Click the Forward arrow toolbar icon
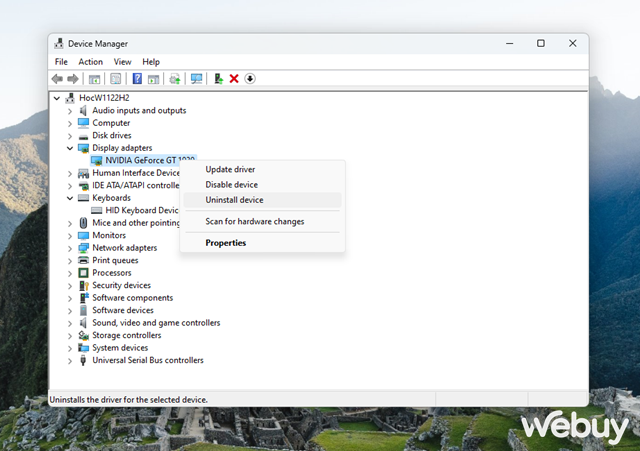The image size is (640, 451). [x=73, y=79]
